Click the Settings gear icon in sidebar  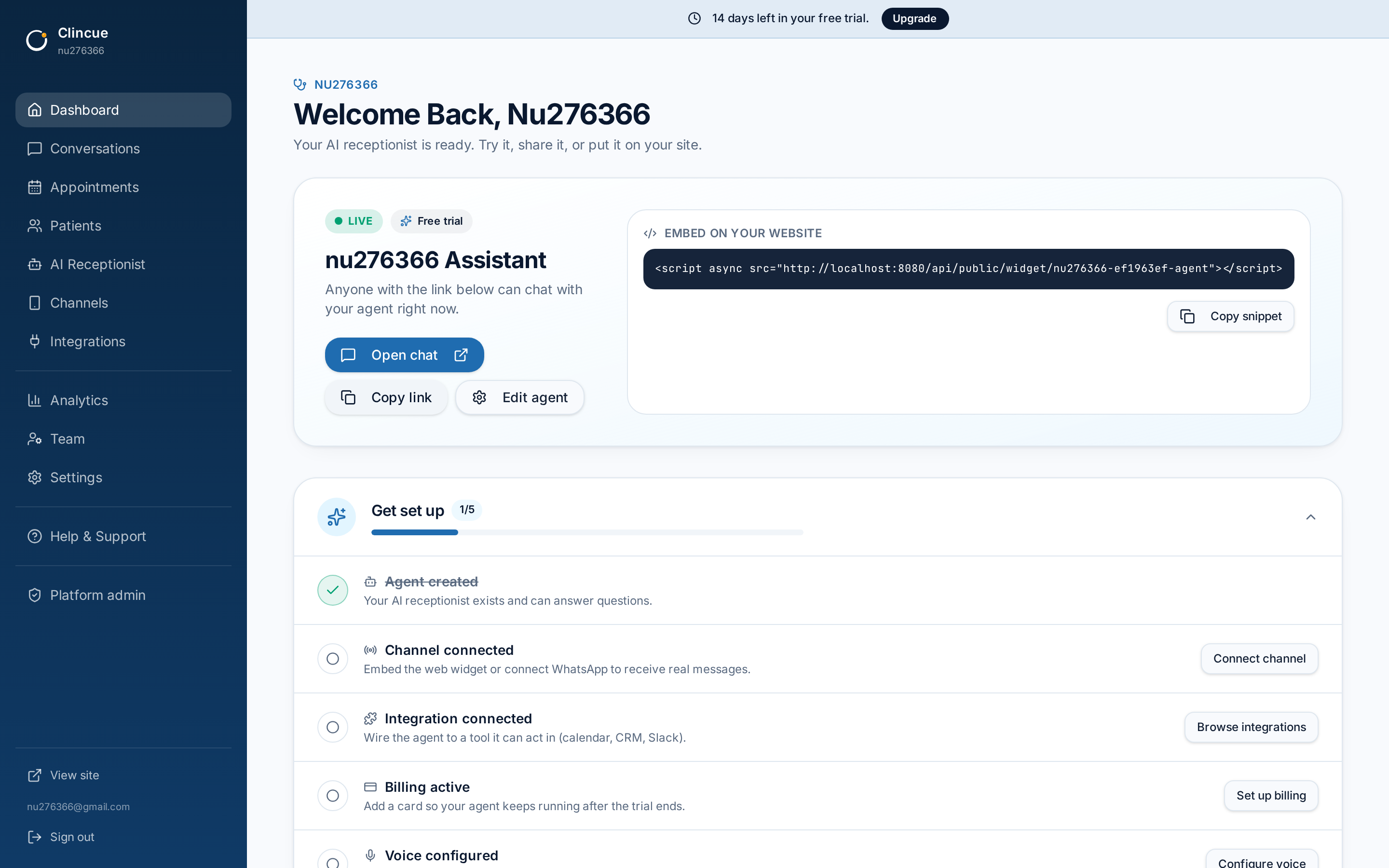pyautogui.click(x=35, y=477)
